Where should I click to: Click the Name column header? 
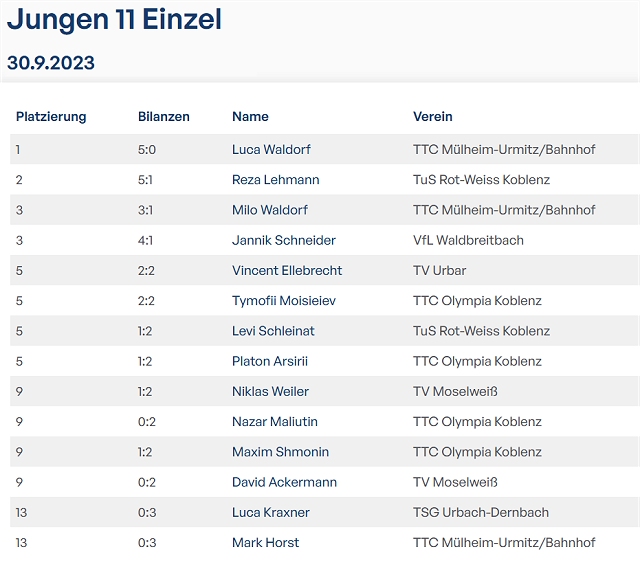pos(250,117)
